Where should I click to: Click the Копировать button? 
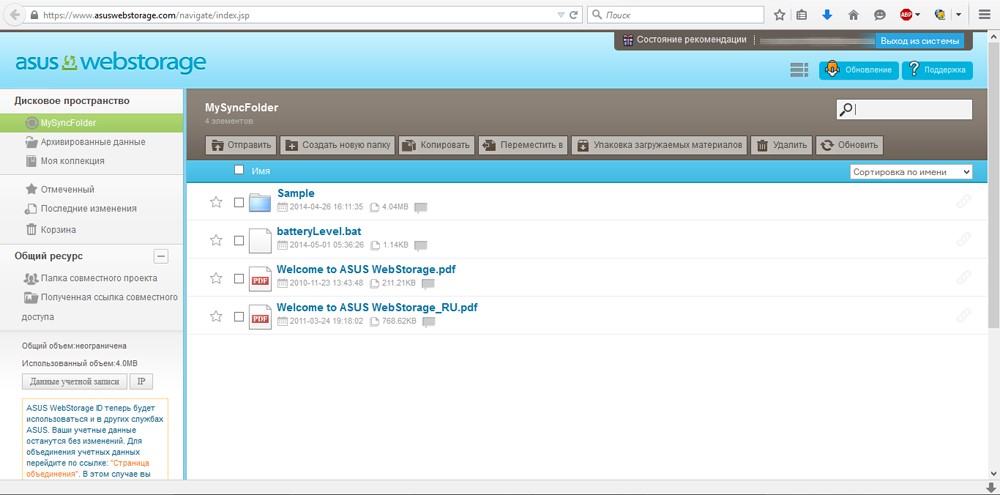point(437,145)
